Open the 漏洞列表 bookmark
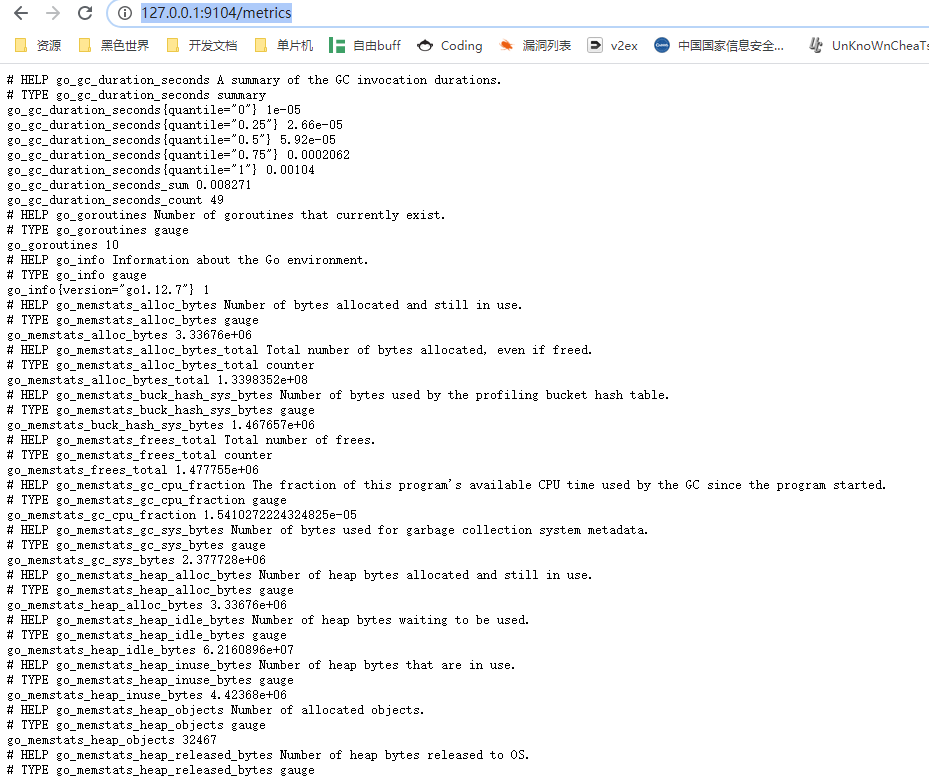The height and width of the screenshot is (779, 929). pyautogui.click(x=536, y=45)
